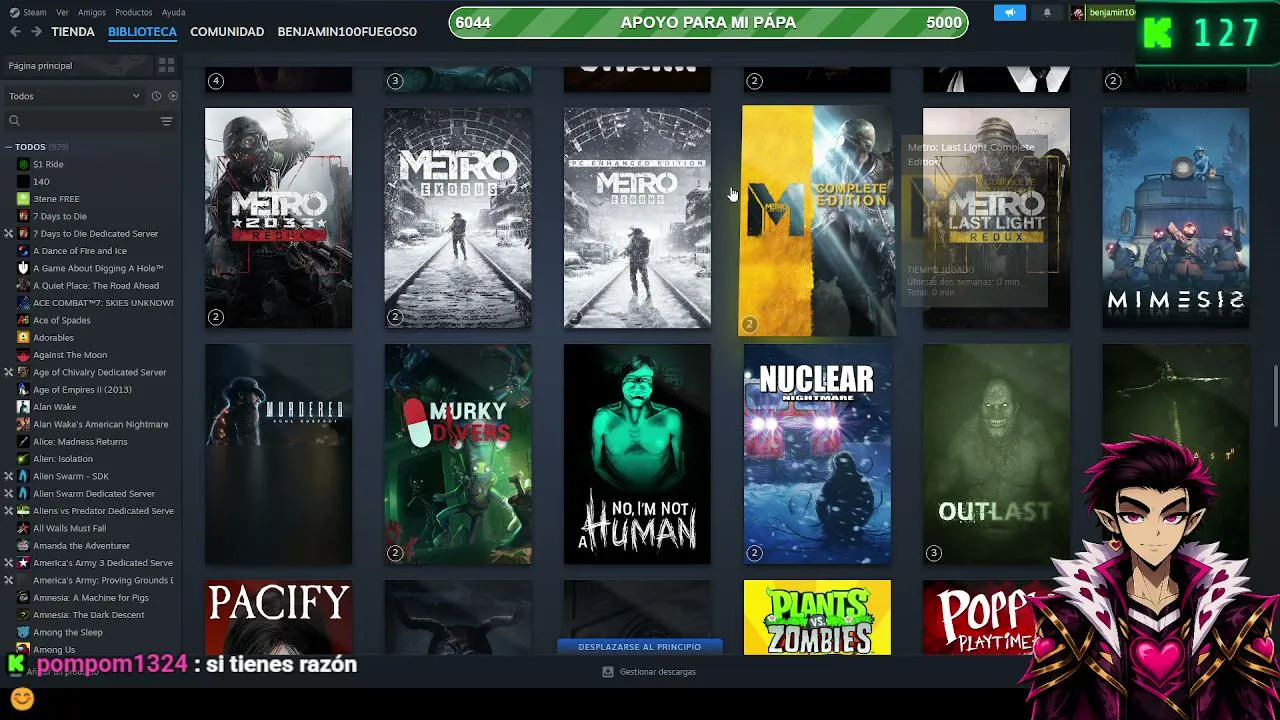Viewport: 1280px width, 720px height.
Task: Open the Amigos menu
Action: coord(92,12)
